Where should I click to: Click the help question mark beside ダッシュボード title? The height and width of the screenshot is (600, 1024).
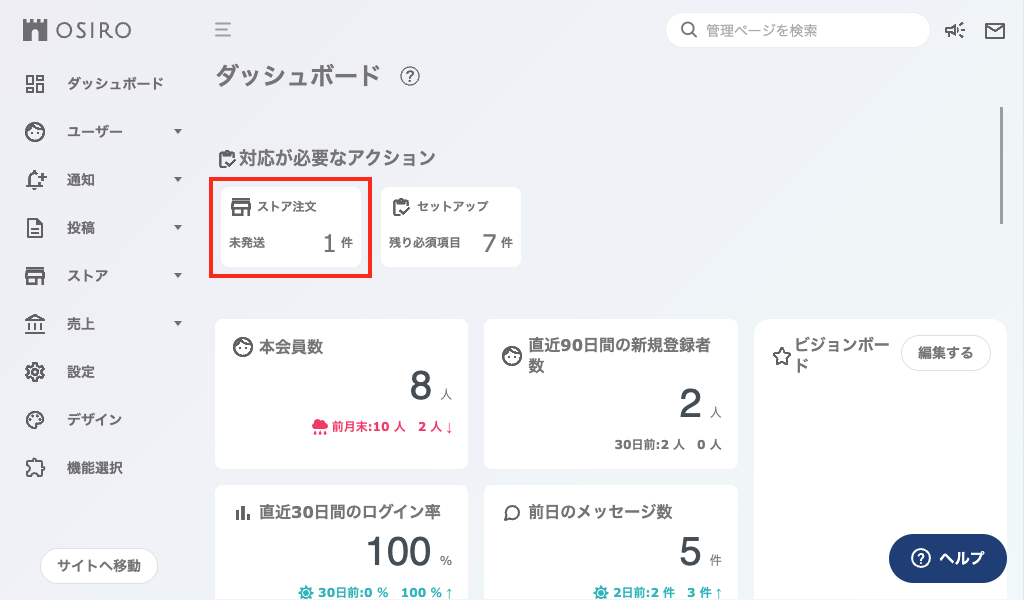[x=410, y=76]
